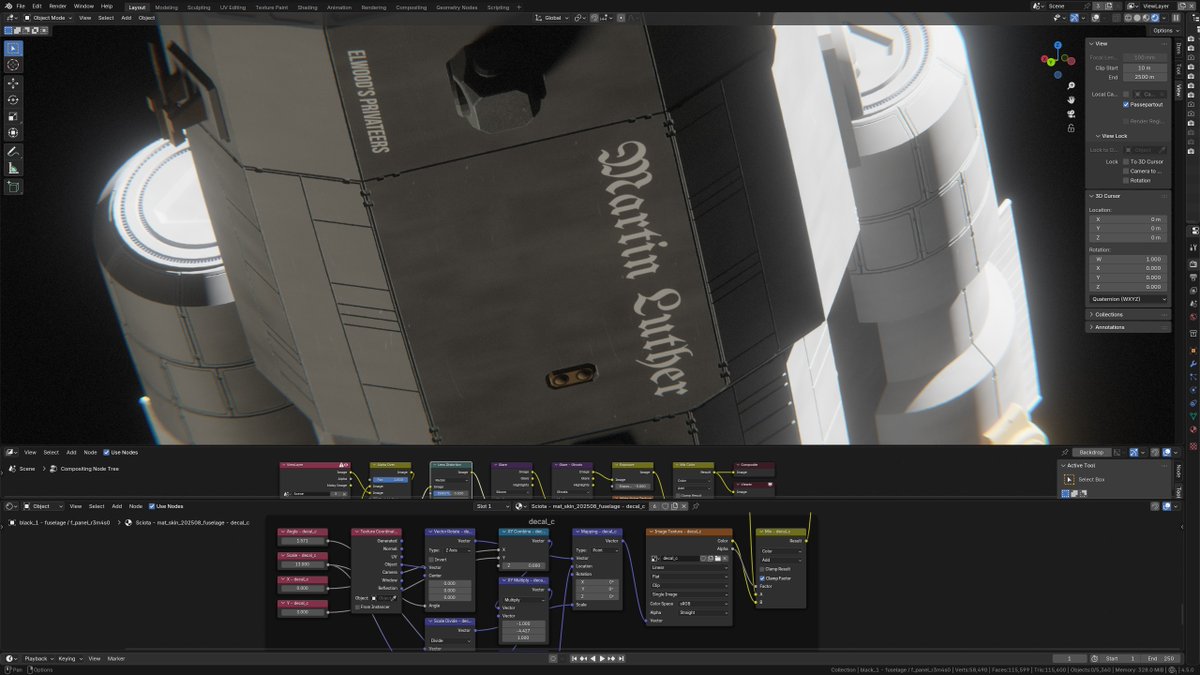The height and width of the screenshot is (675, 1200).
Task: Click the blue Z axis on navigation gizmo
Action: (1060, 47)
